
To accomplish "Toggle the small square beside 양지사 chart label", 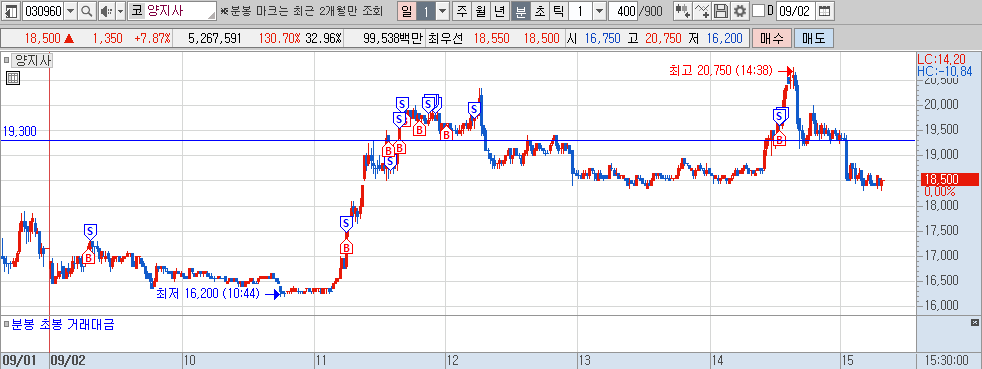I will [x=6, y=61].
